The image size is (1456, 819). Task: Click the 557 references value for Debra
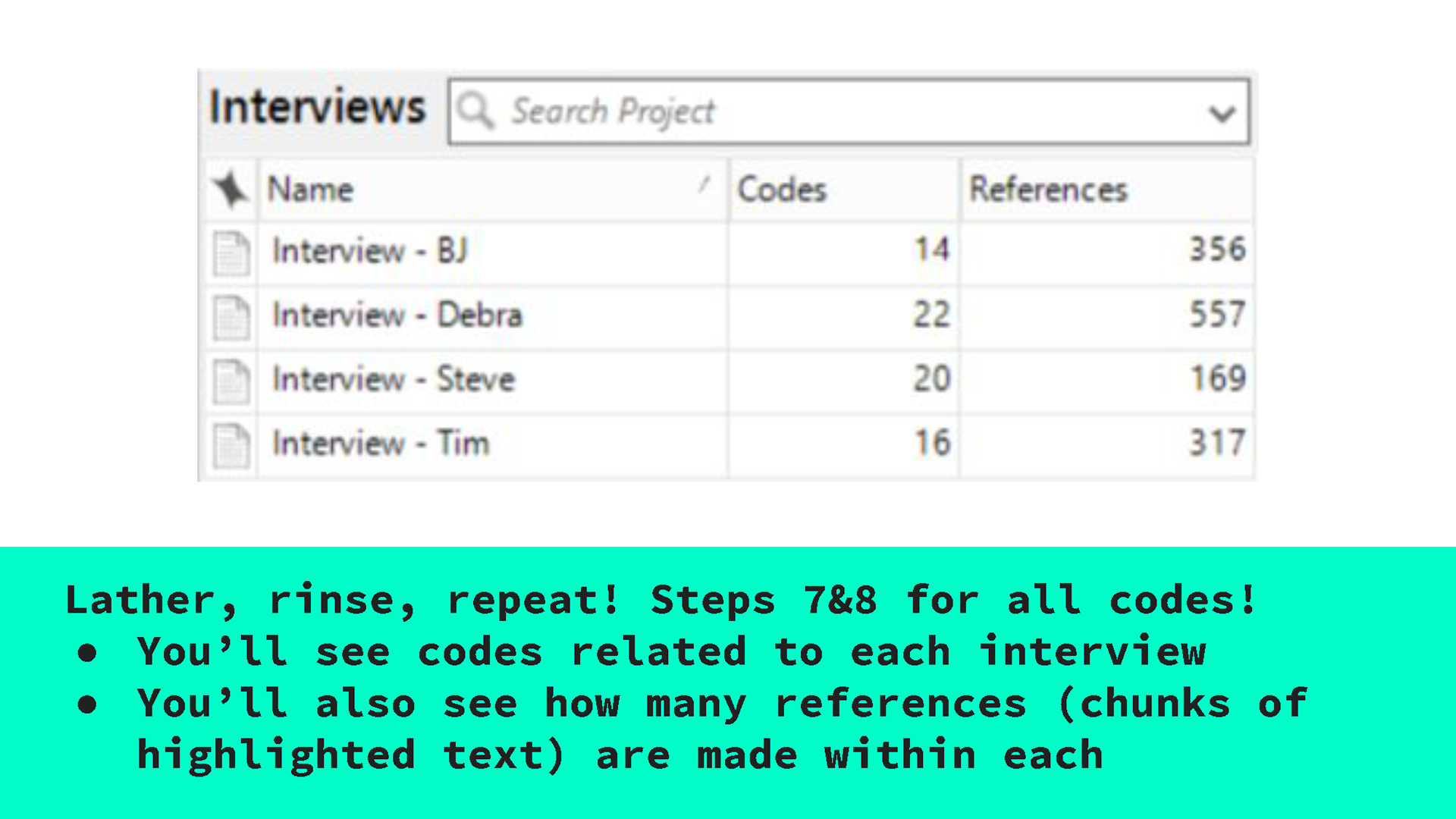coord(1216,315)
